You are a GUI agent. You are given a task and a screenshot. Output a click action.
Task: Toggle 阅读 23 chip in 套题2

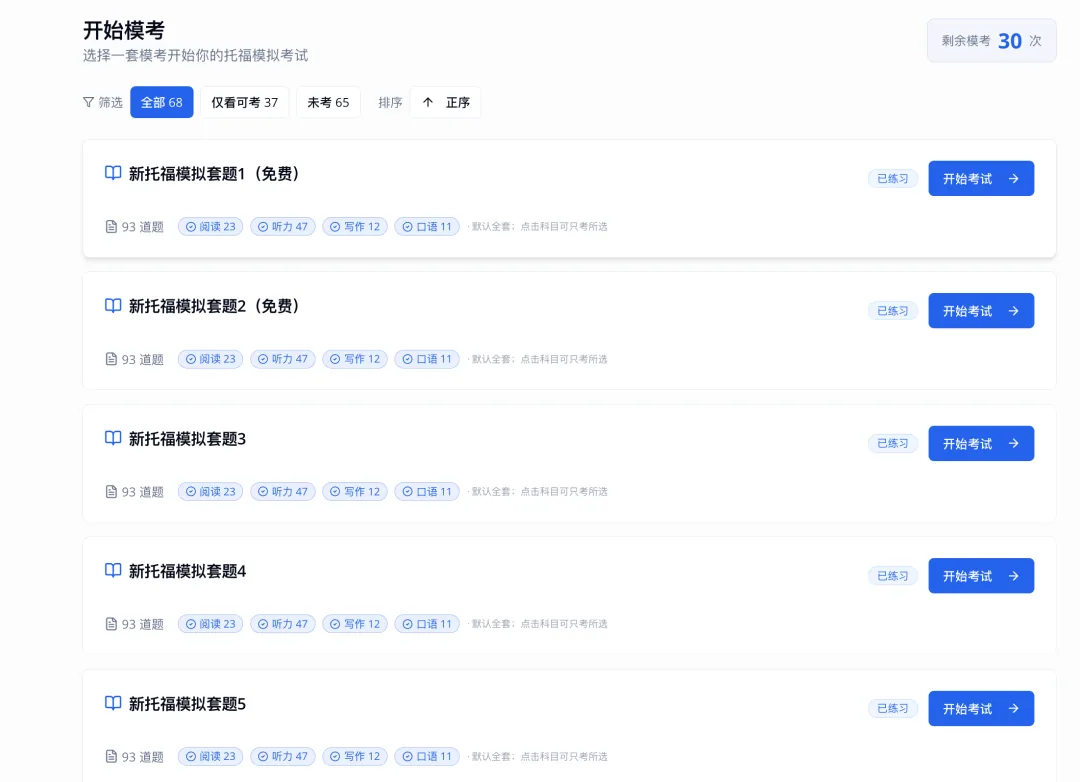click(210, 359)
